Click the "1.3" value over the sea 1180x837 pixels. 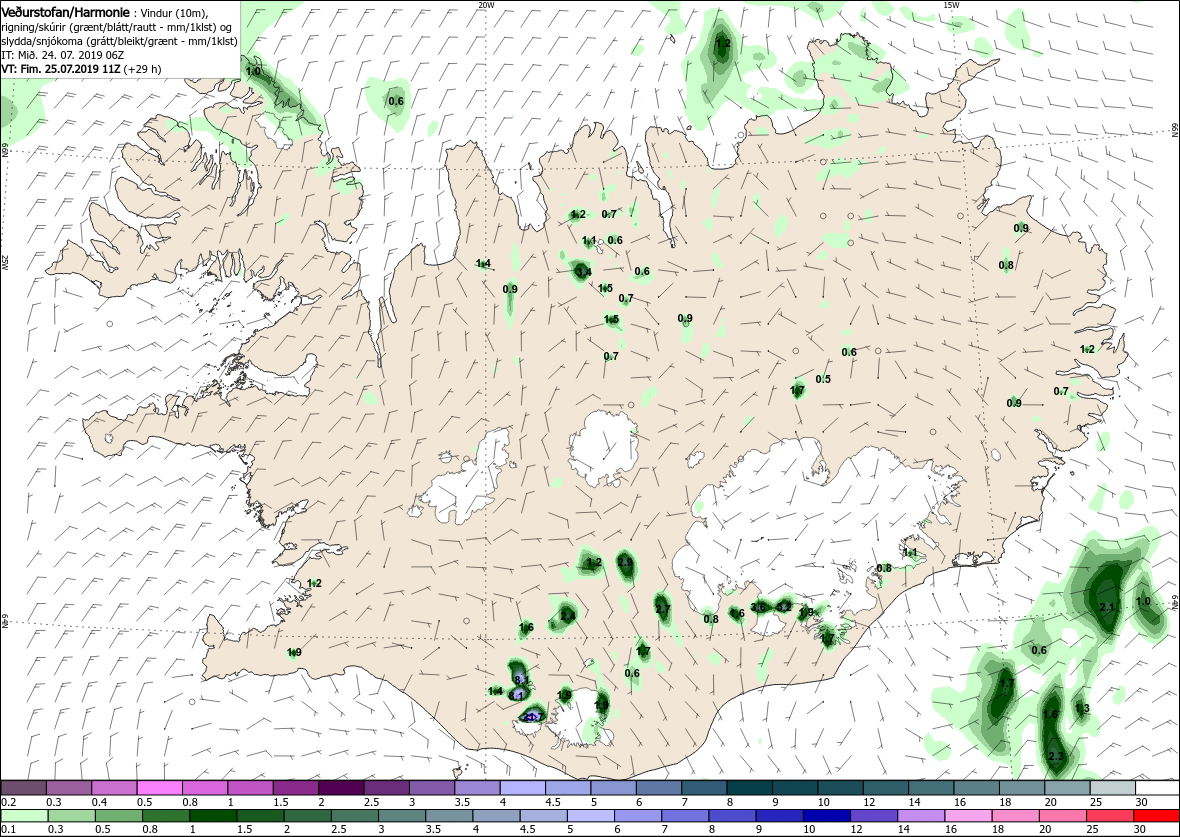[1082, 708]
